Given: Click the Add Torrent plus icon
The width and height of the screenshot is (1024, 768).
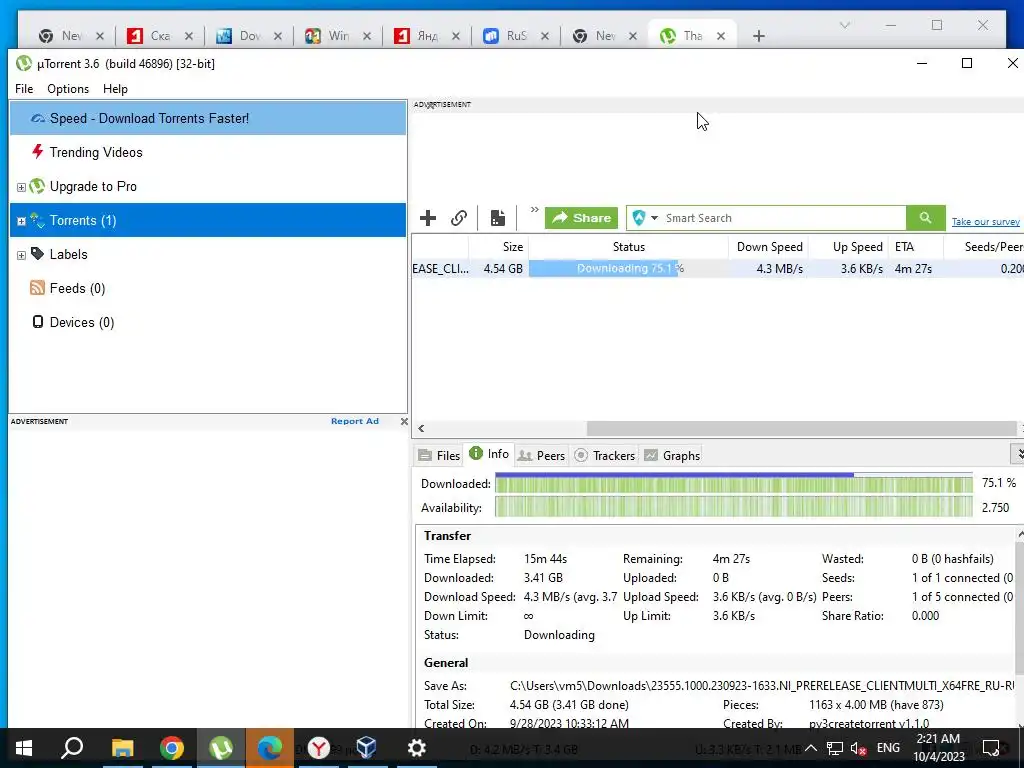Looking at the screenshot, I should point(428,218).
